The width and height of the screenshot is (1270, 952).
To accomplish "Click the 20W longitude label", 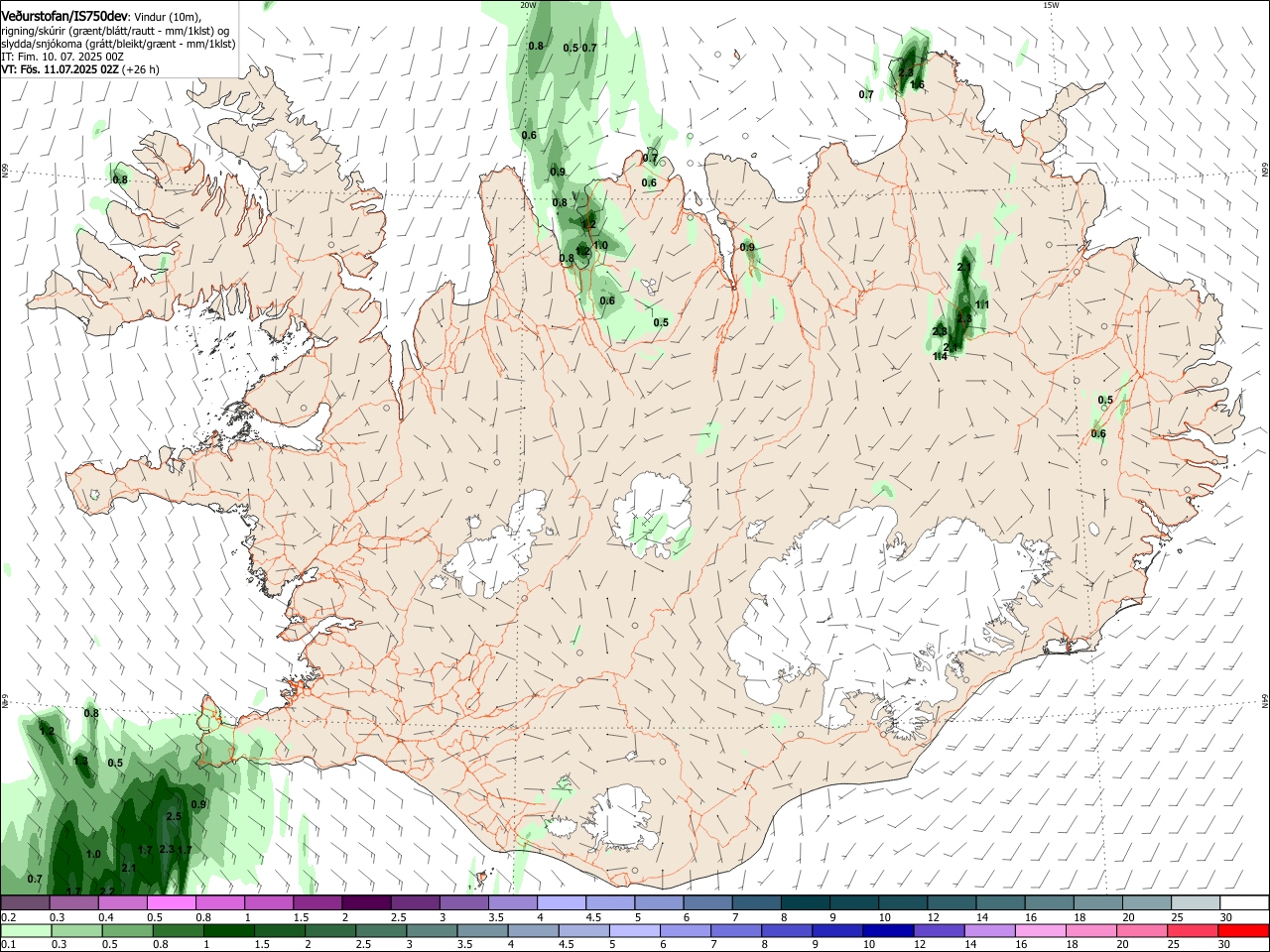I will point(528,5).
